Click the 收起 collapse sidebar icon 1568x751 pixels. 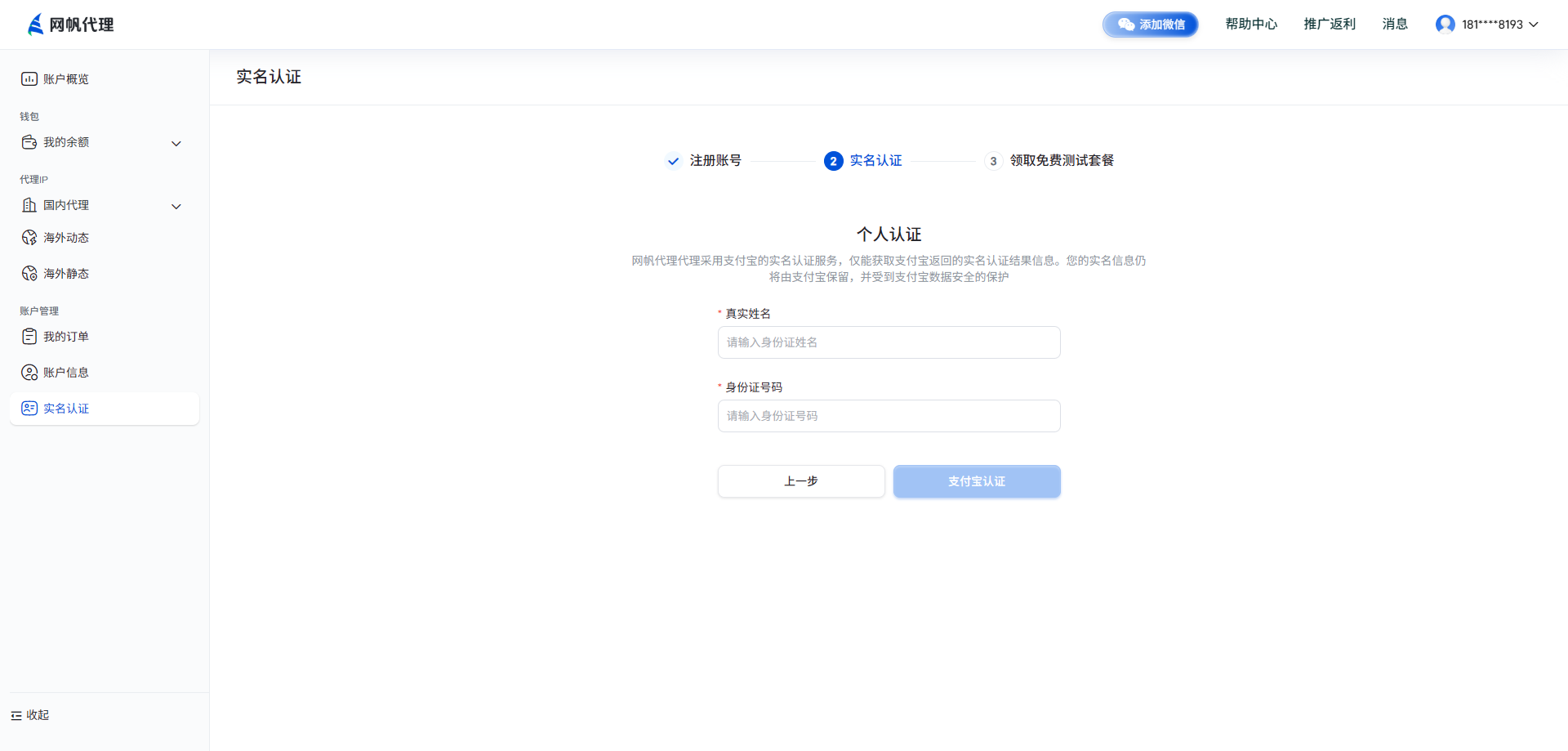[16, 715]
